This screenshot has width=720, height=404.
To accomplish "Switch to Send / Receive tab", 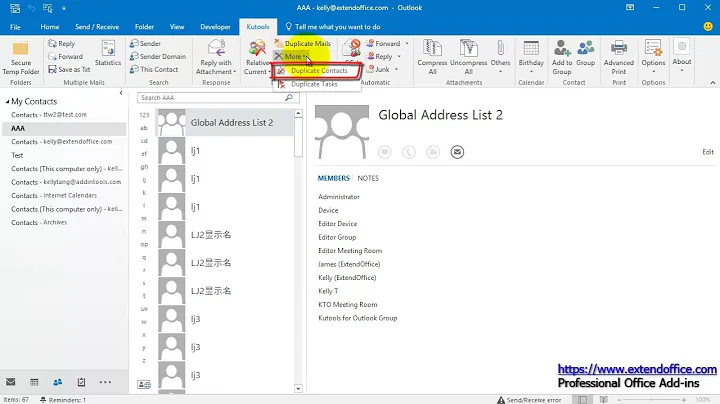I will [x=97, y=27].
